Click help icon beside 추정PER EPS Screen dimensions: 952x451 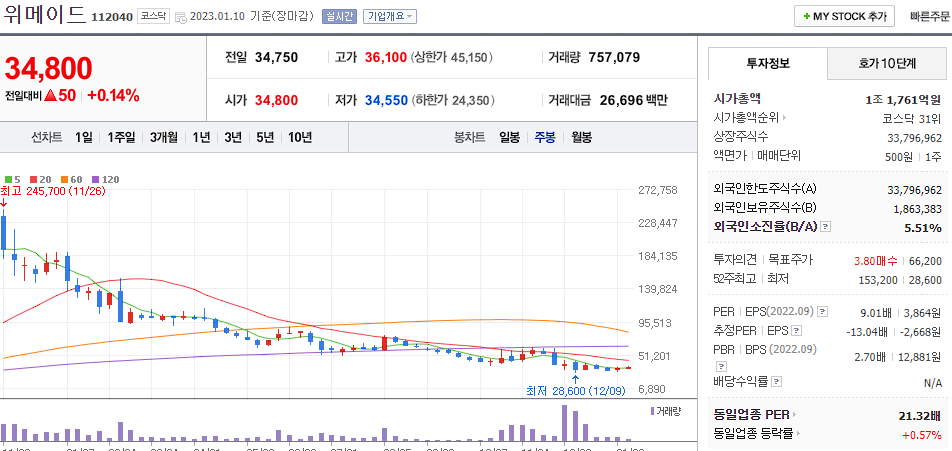797,331
